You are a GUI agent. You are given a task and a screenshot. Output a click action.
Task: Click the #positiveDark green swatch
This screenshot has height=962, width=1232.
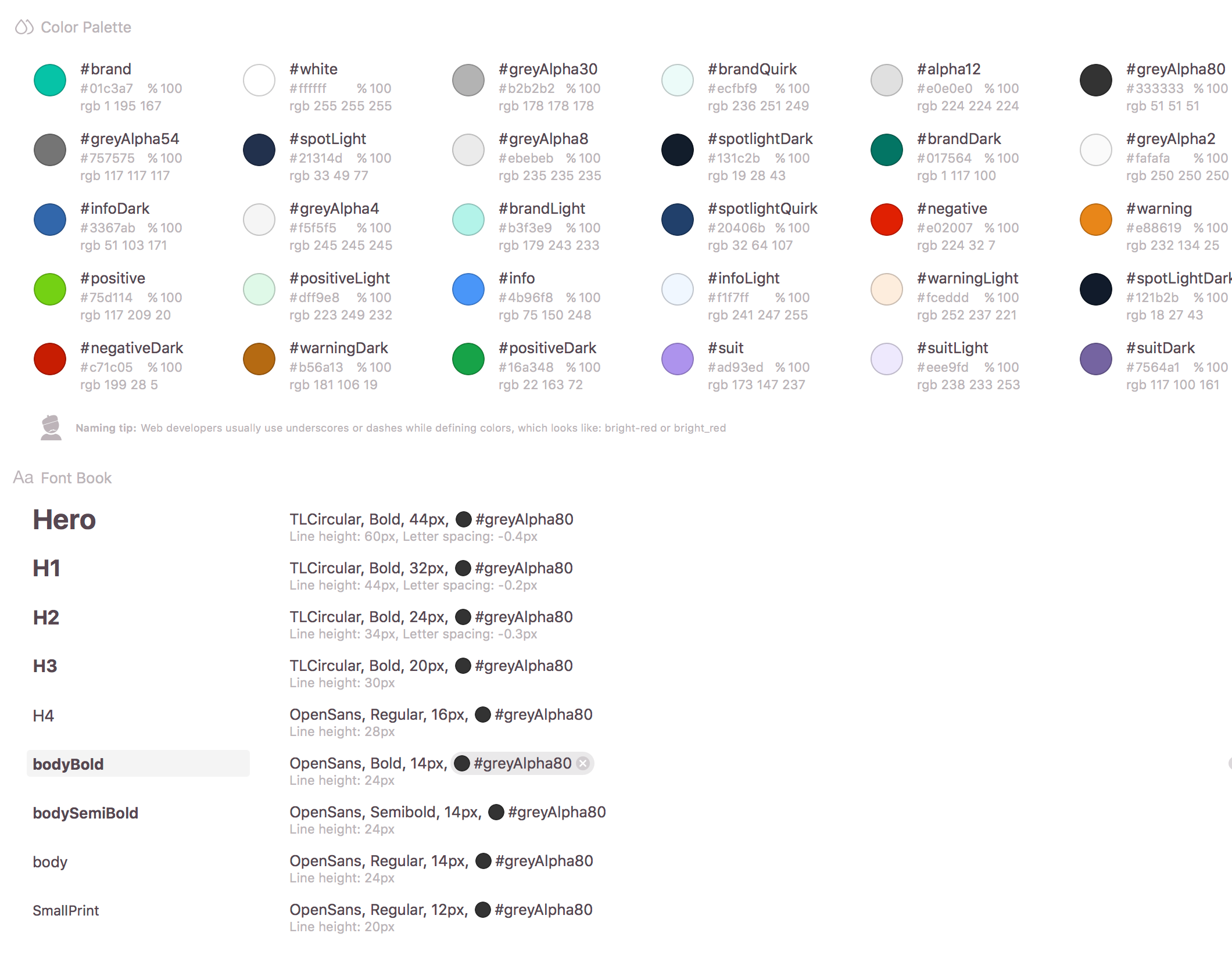pos(468,359)
